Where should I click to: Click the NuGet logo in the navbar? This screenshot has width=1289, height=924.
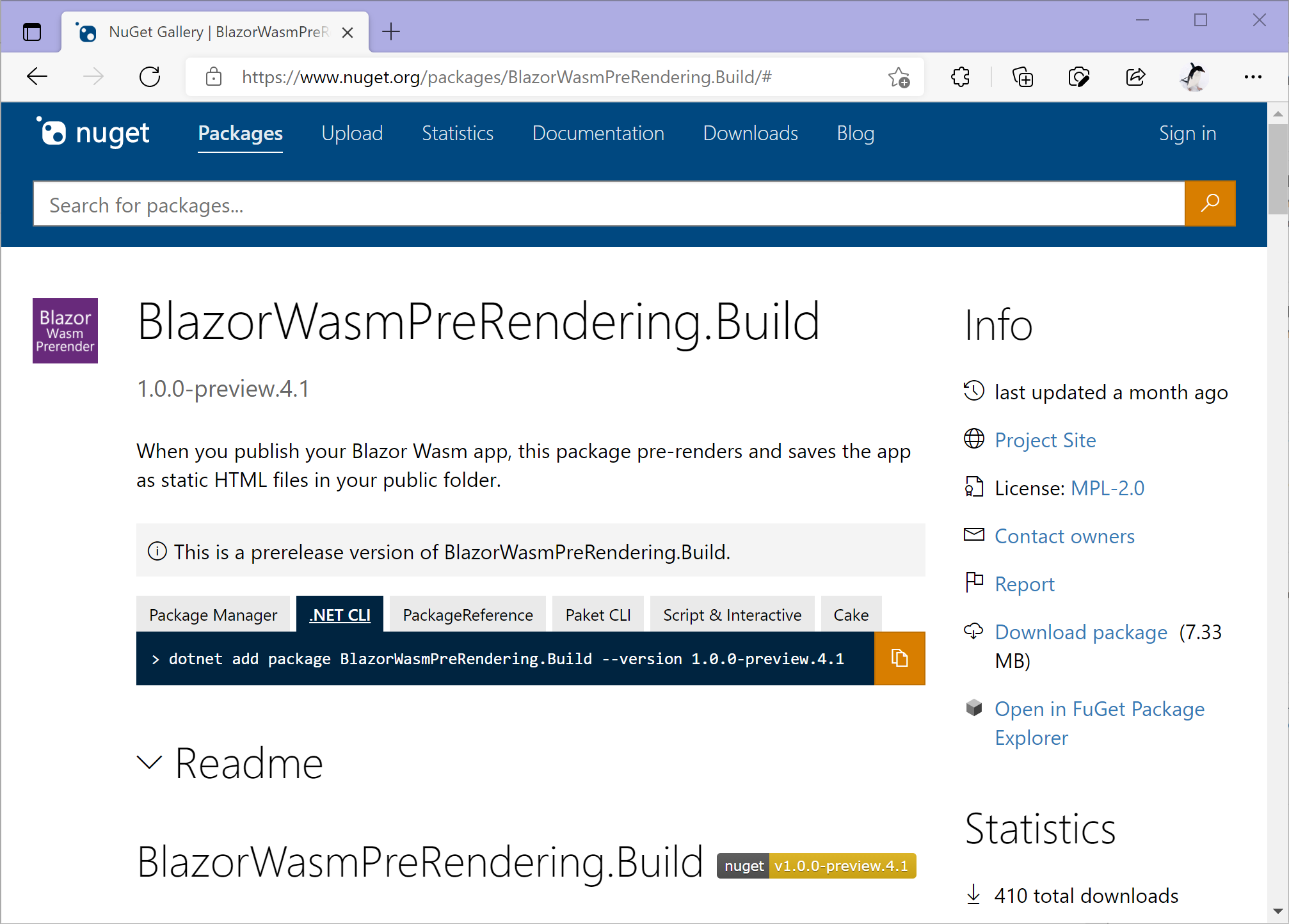pyautogui.click(x=93, y=132)
